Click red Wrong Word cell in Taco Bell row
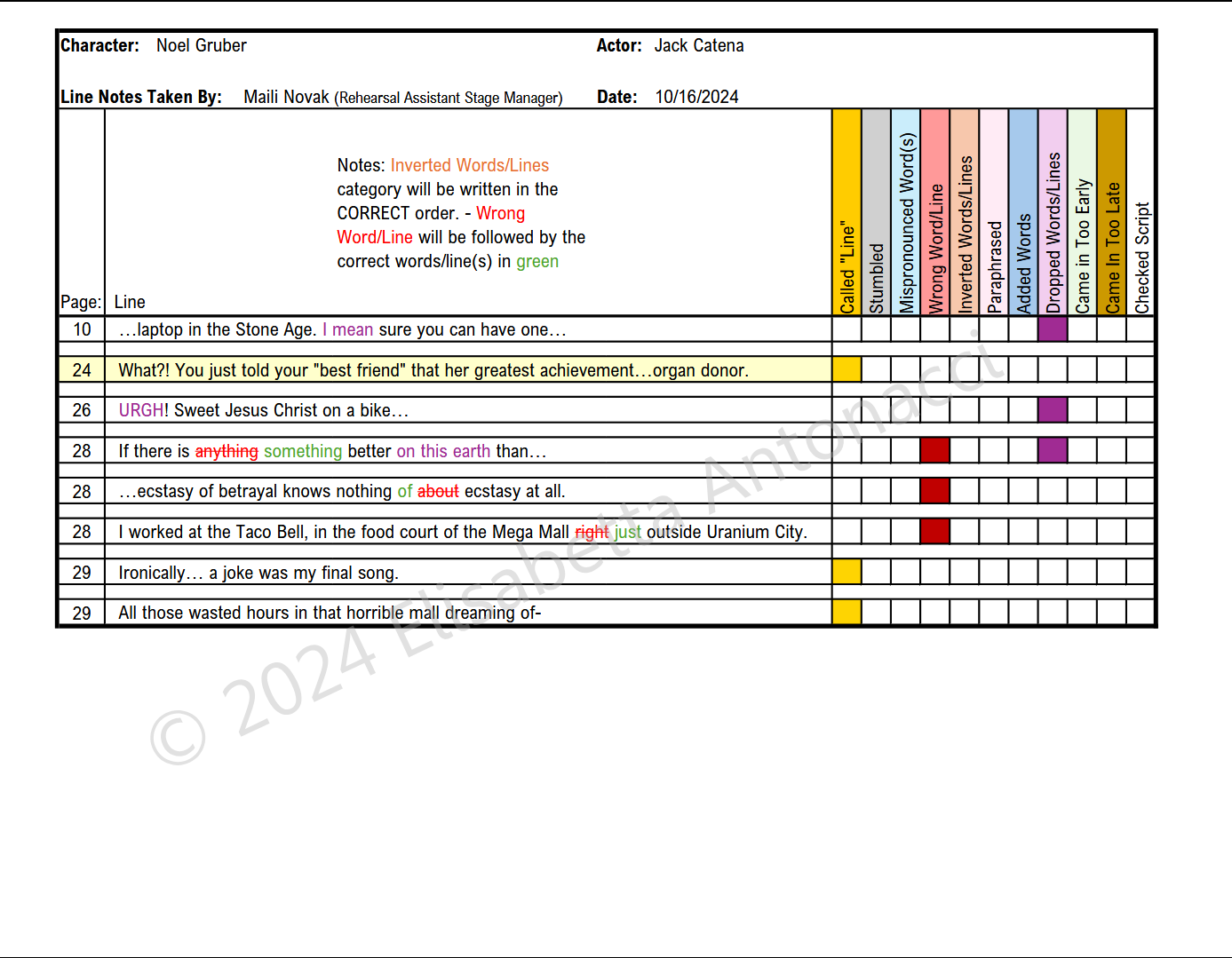Viewport: 1232px width, 958px height. pos(935,531)
